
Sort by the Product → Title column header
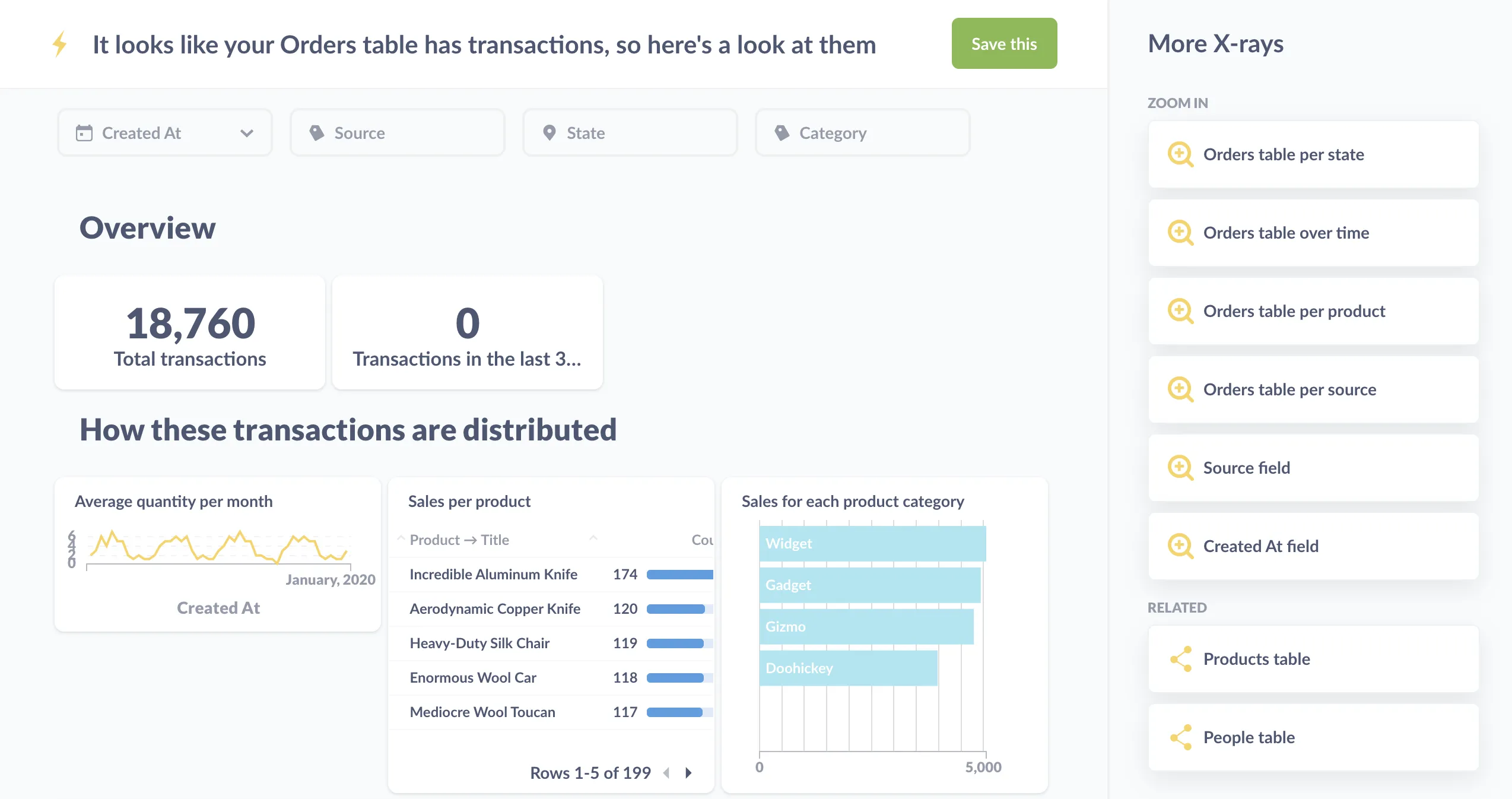(x=459, y=540)
